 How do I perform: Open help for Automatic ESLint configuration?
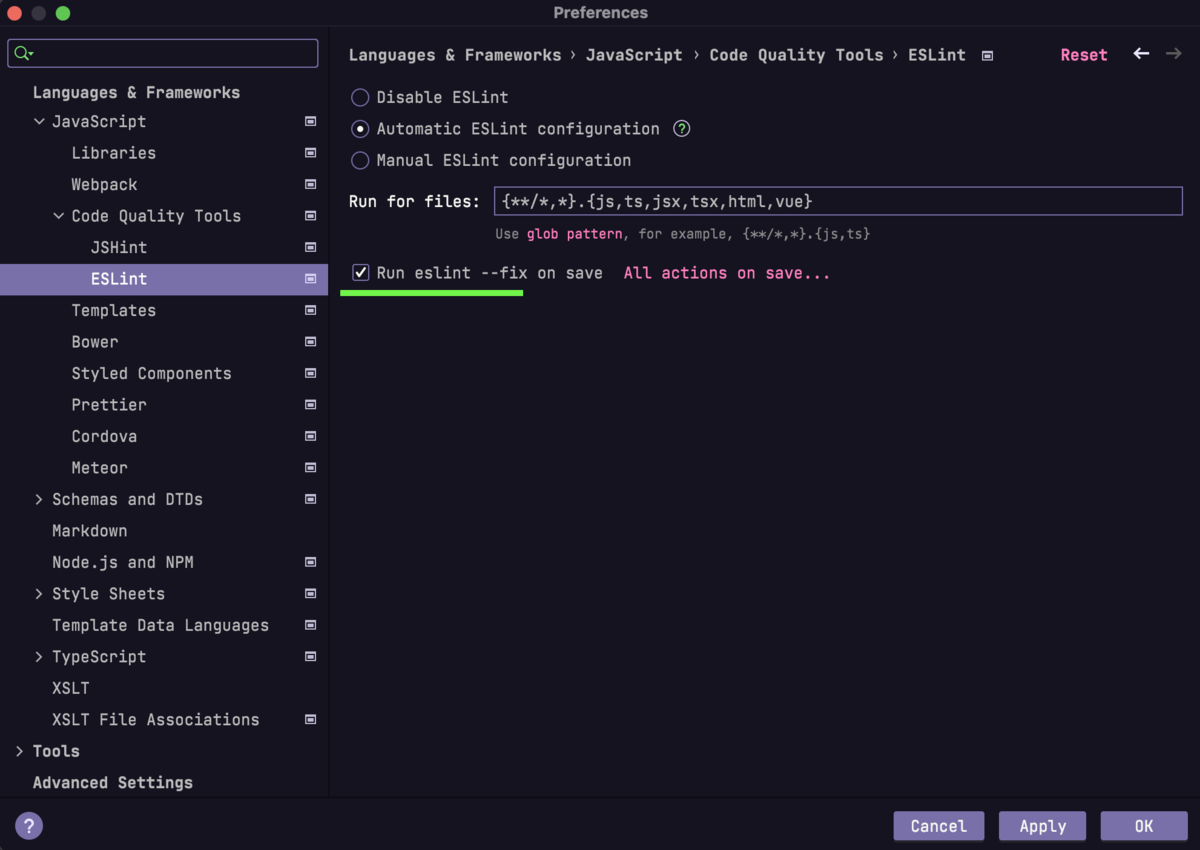[x=682, y=129]
